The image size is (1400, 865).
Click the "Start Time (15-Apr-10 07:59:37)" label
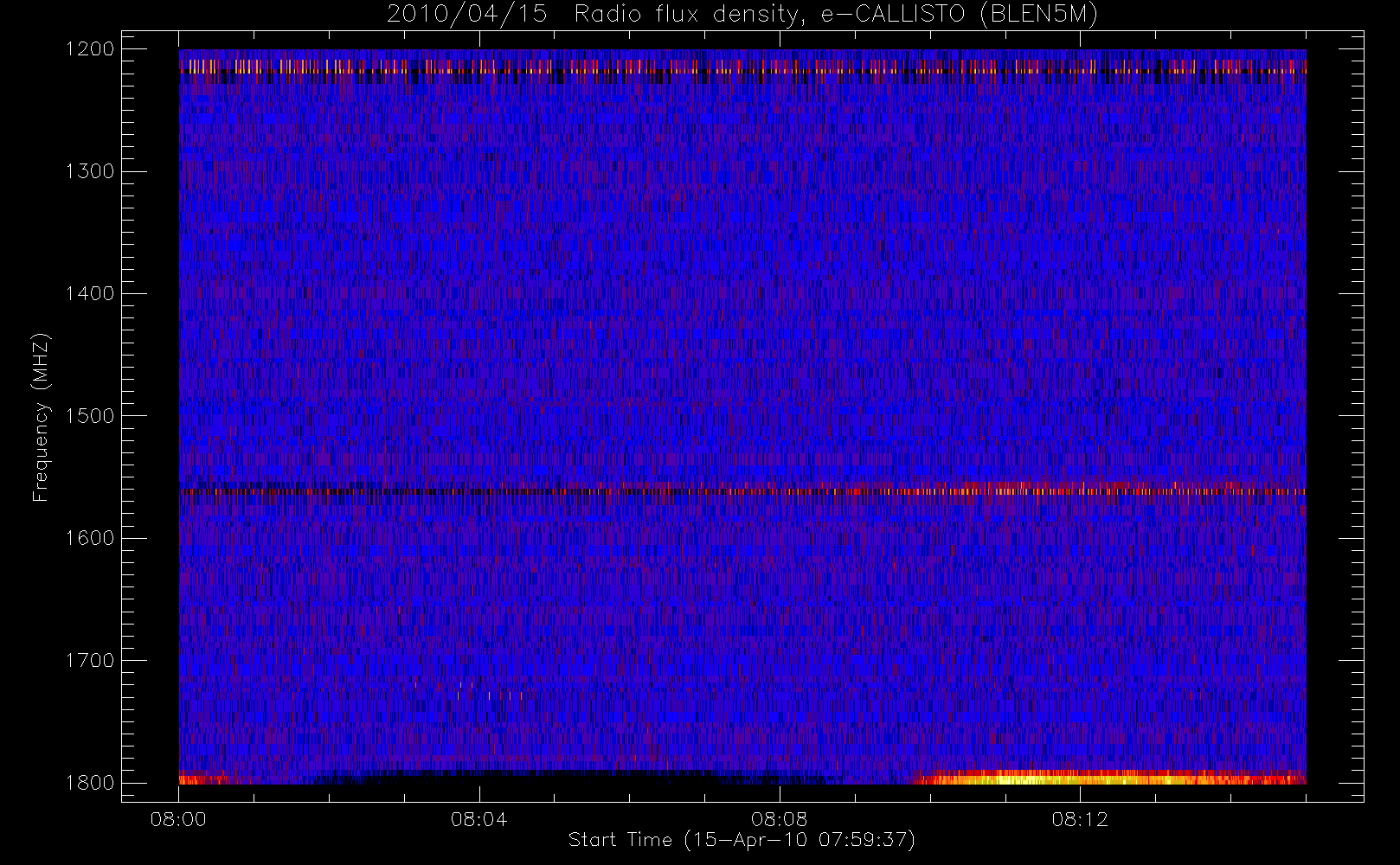pyautogui.click(x=742, y=840)
